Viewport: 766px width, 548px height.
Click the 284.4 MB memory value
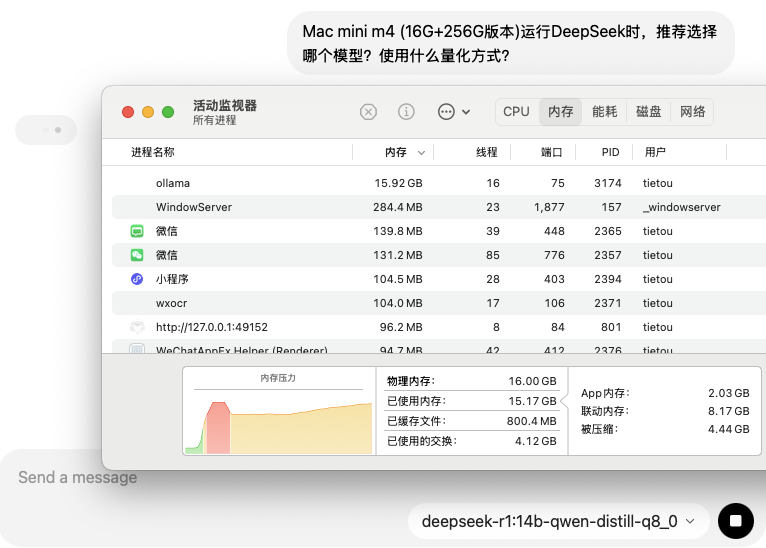[x=398, y=207]
